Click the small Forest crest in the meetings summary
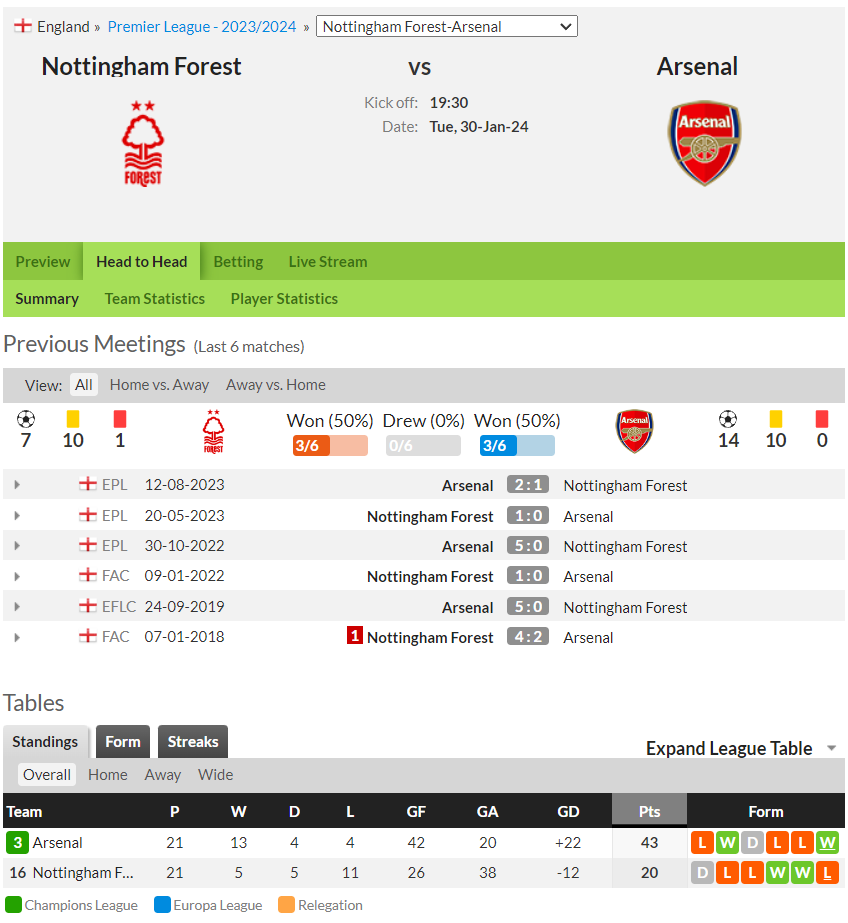 tap(213, 431)
